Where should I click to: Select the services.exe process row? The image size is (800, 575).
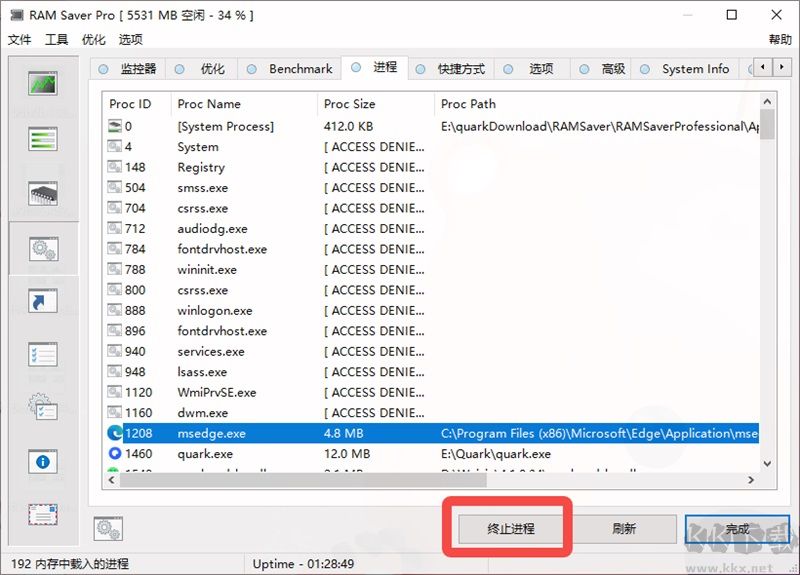tap(431, 352)
